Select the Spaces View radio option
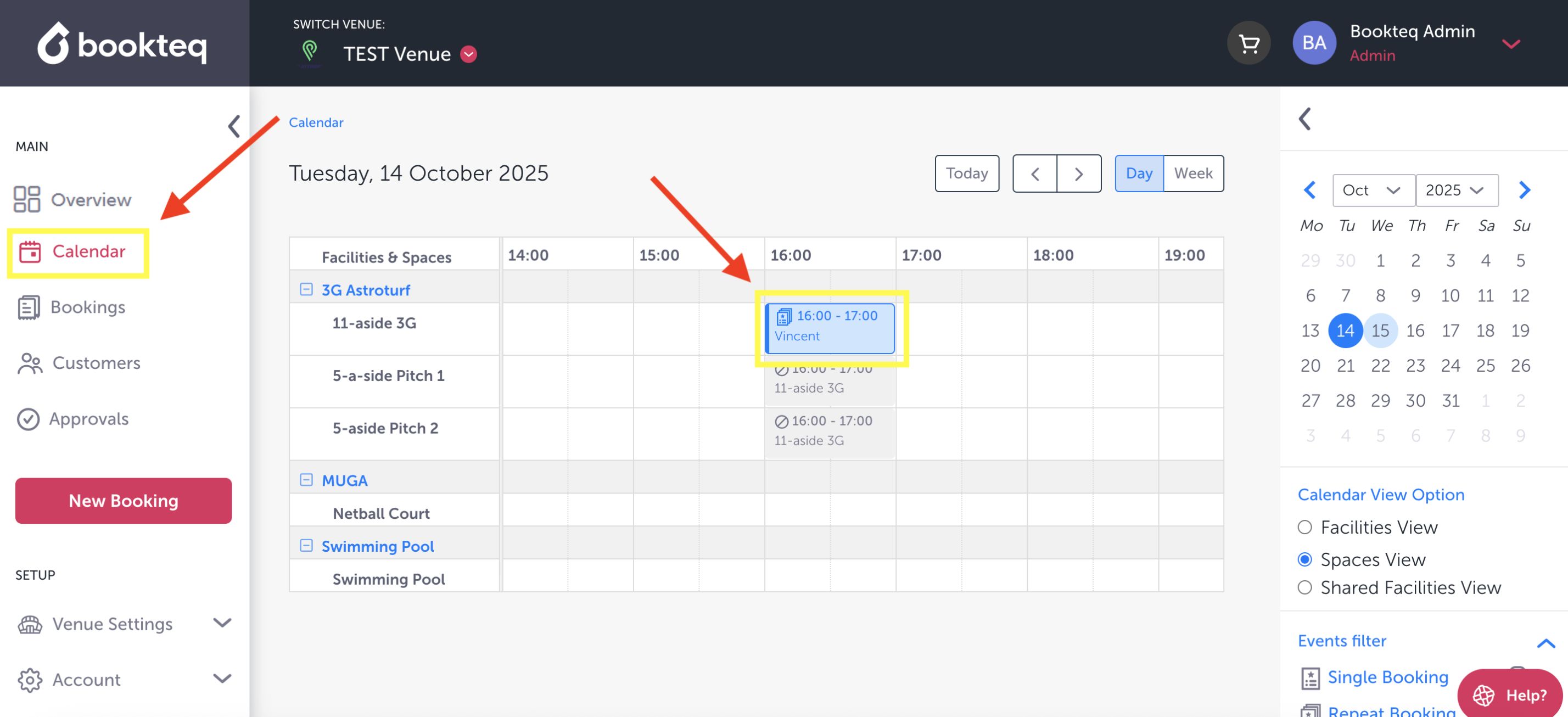The width and height of the screenshot is (1568, 717). 1304,559
